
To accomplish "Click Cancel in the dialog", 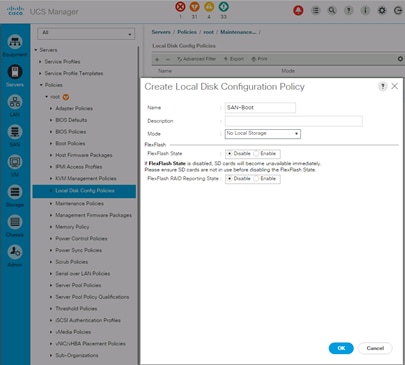I will click(375, 348).
